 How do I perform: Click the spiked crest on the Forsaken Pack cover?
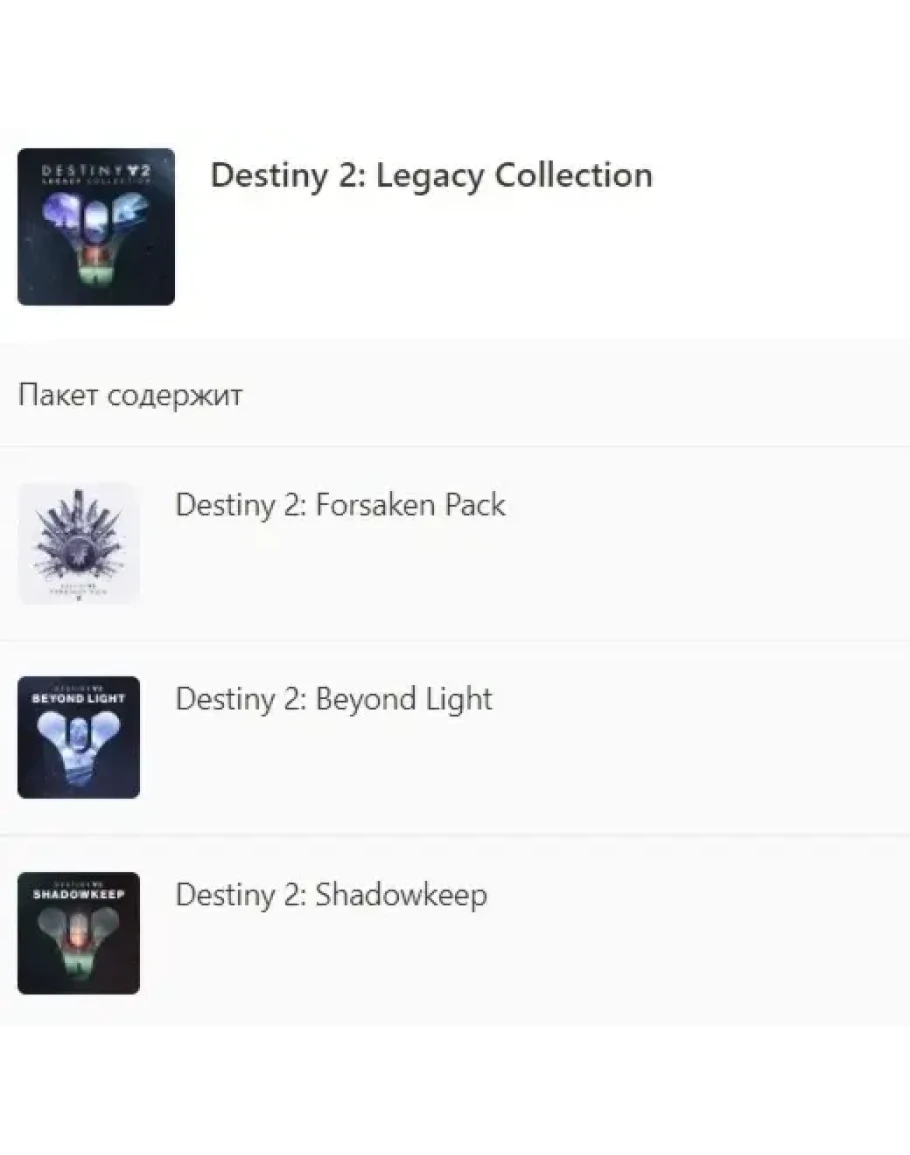79,535
